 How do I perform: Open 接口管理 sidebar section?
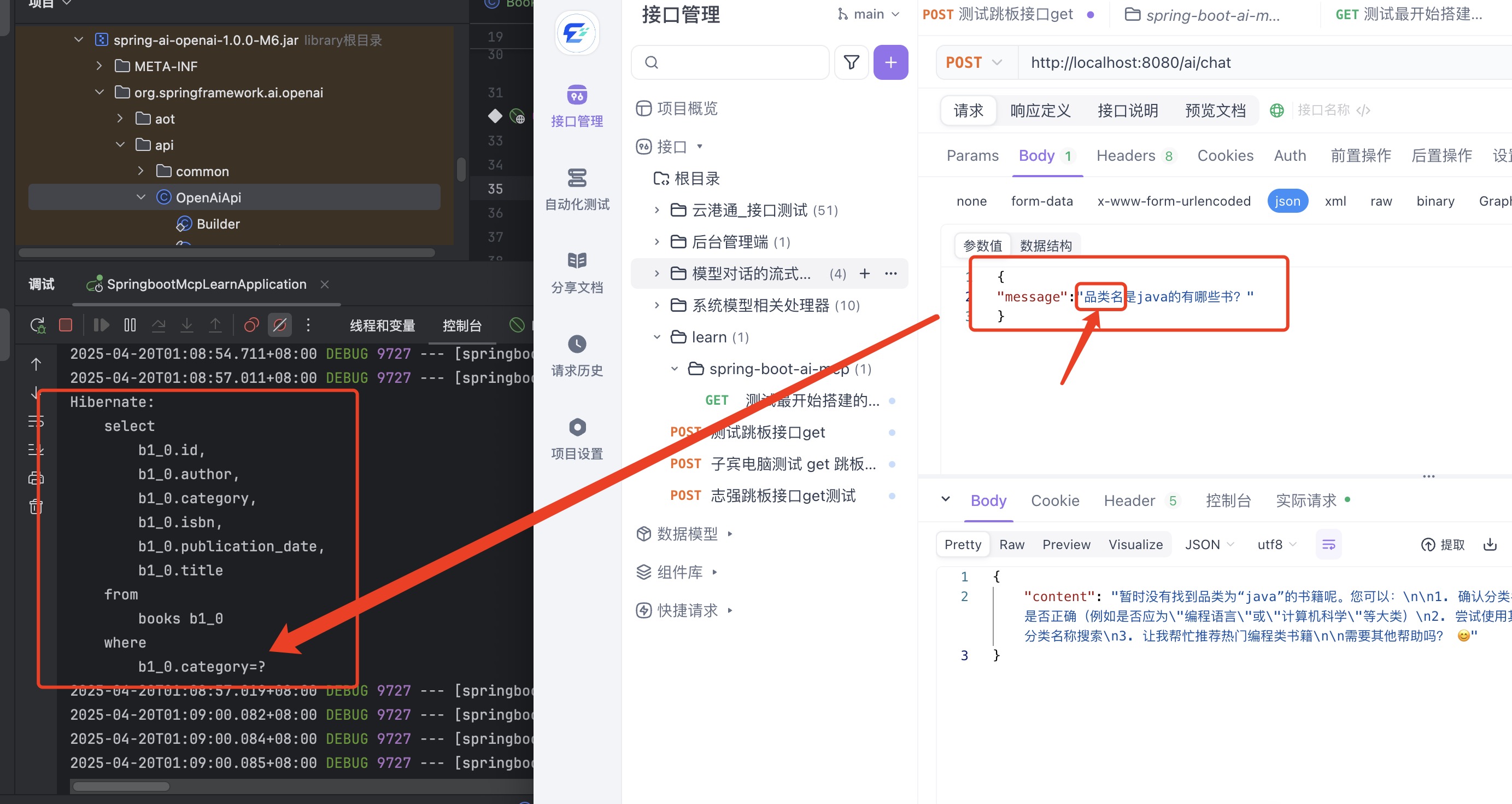(577, 106)
